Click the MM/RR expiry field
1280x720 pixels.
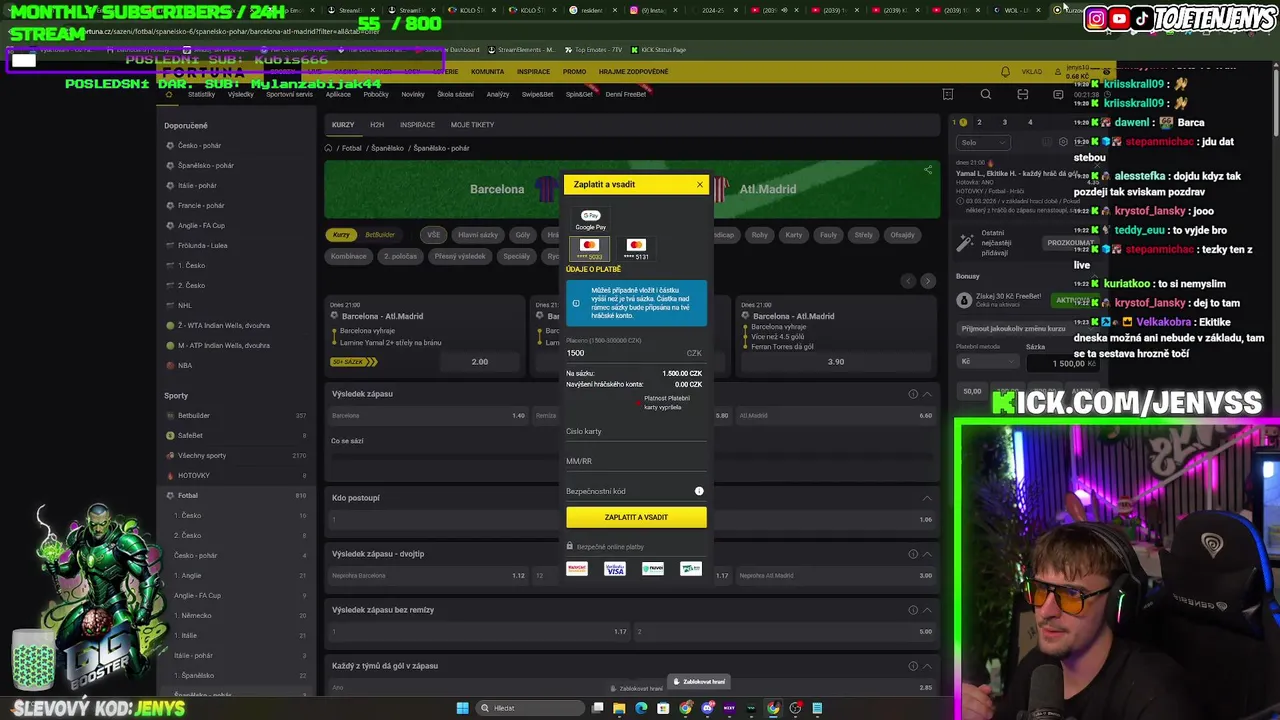(x=636, y=461)
